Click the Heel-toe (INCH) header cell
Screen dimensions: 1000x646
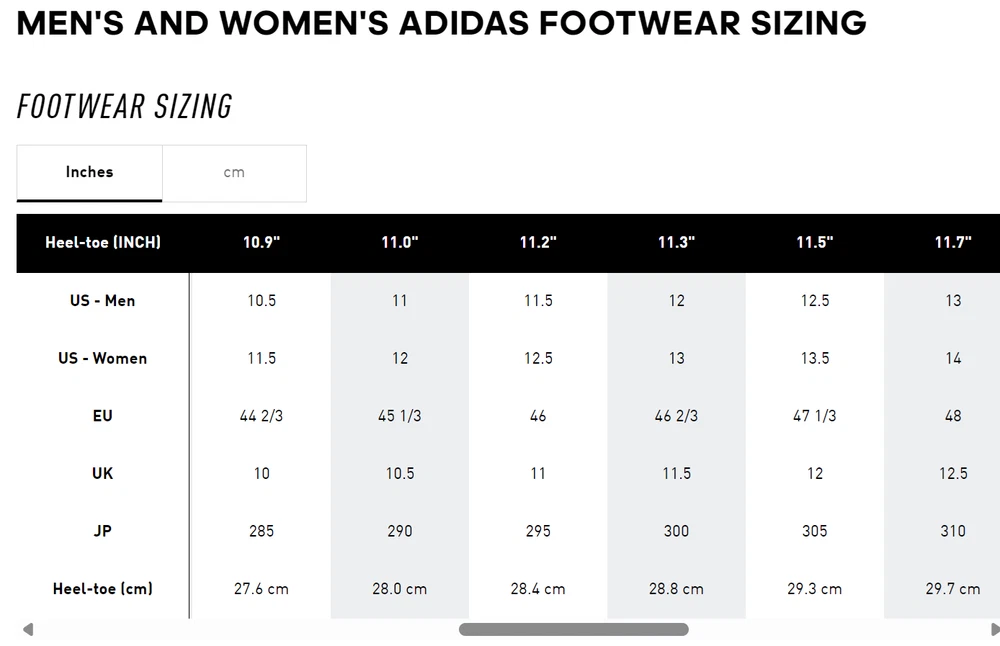[102, 243]
